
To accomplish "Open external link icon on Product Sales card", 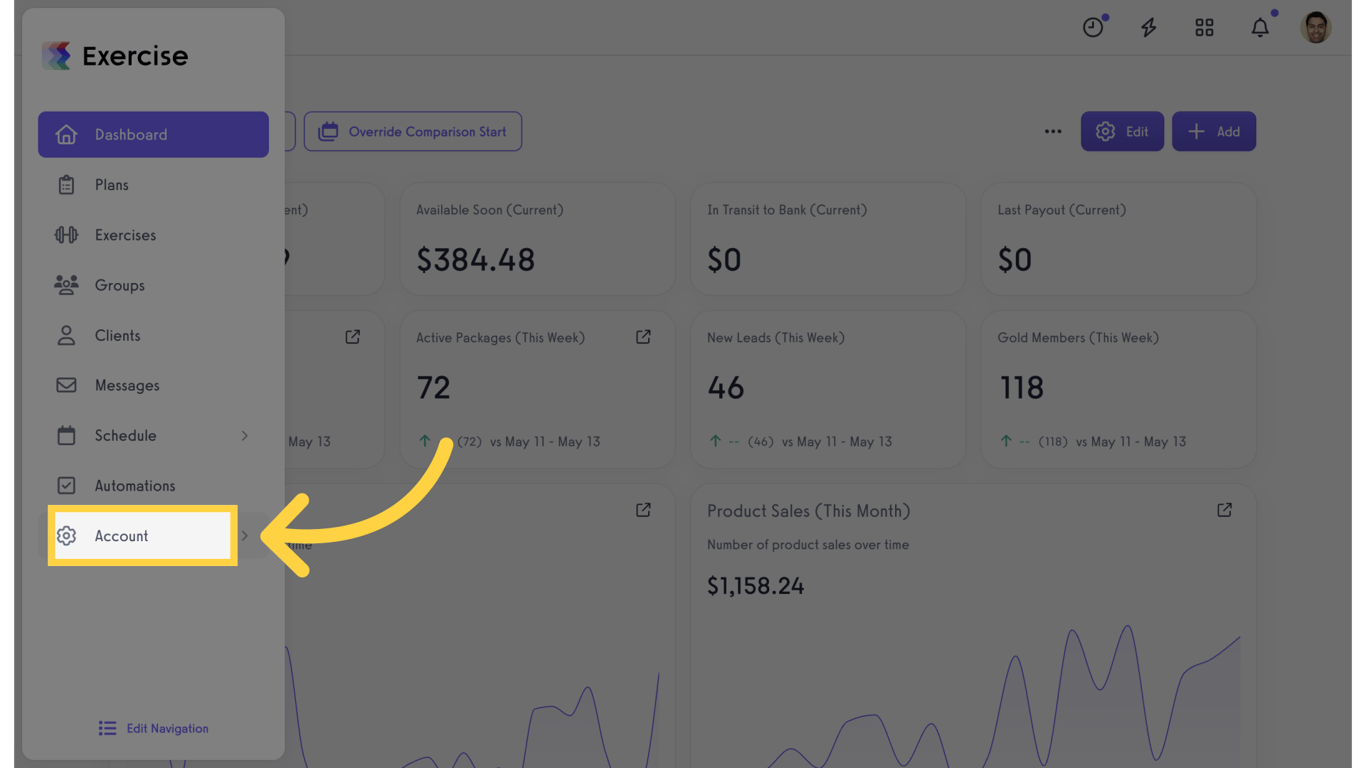I will click(x=1224, y=510).
